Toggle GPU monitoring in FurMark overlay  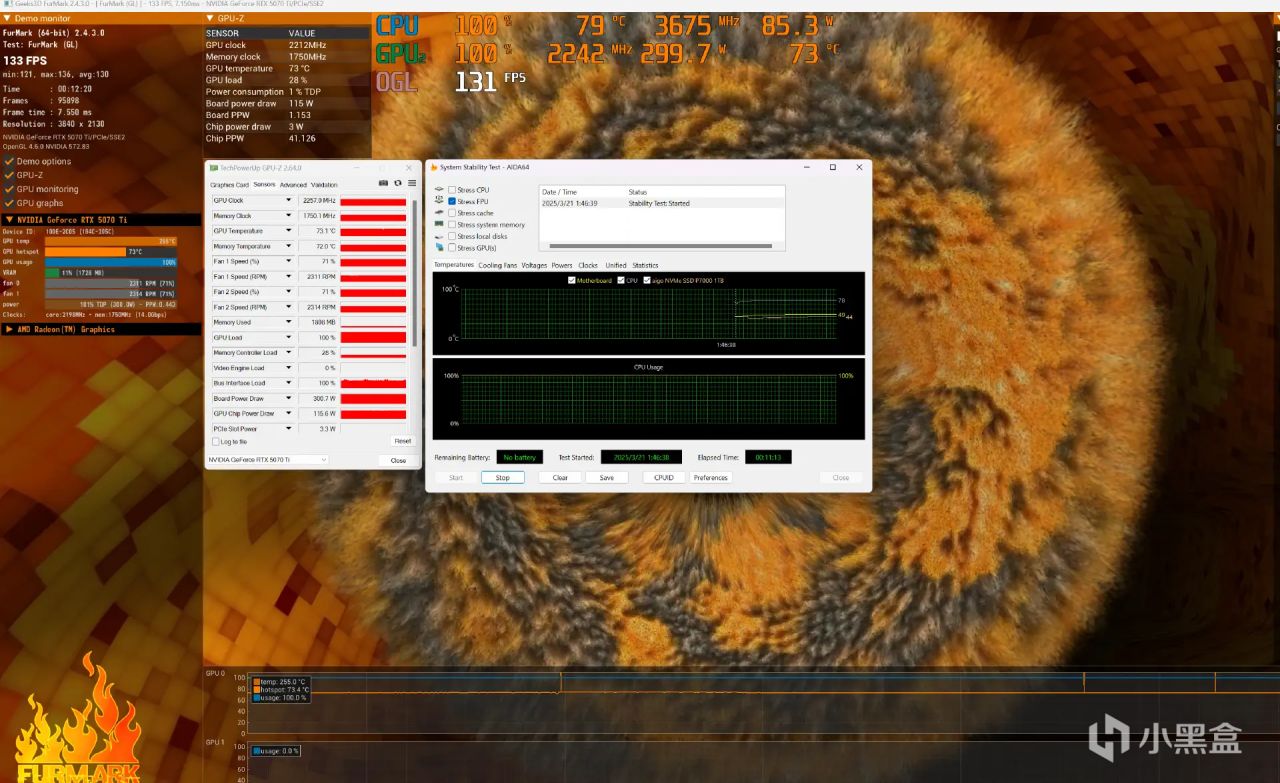point(9,189)
